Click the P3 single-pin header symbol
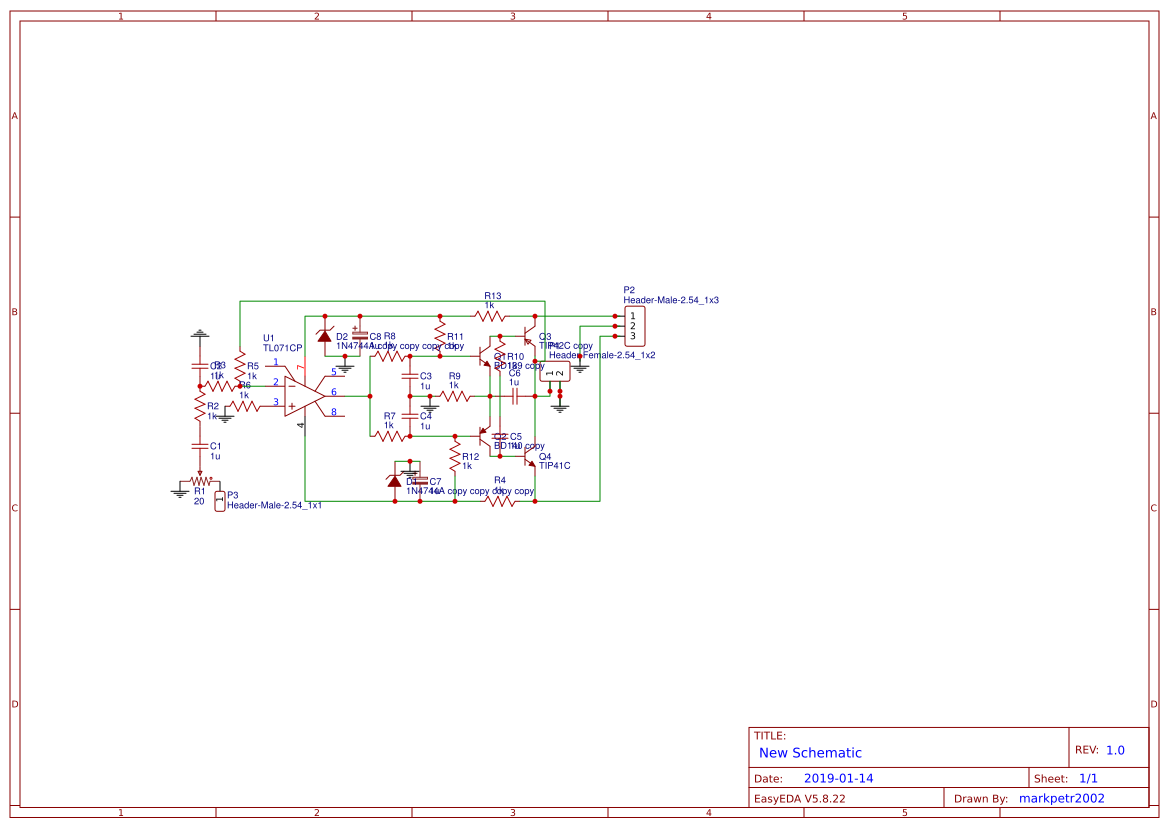Screen dimensions: 1169x828 (x=220, y=497)
